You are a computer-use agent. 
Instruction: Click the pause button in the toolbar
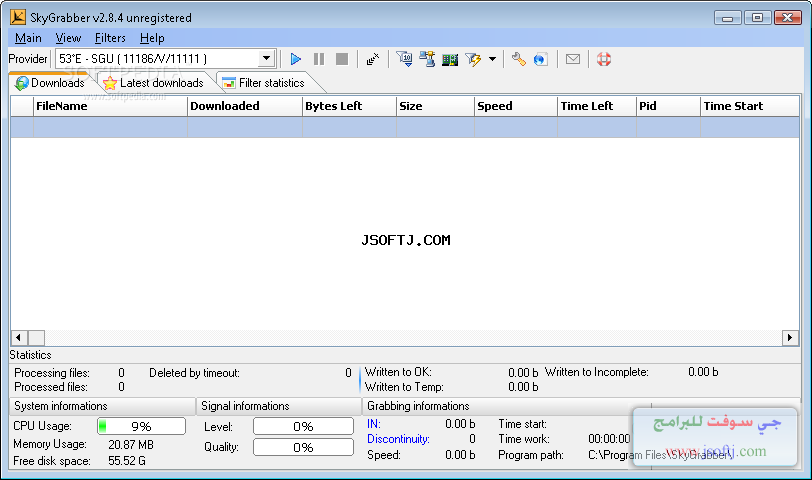(319, 59)
